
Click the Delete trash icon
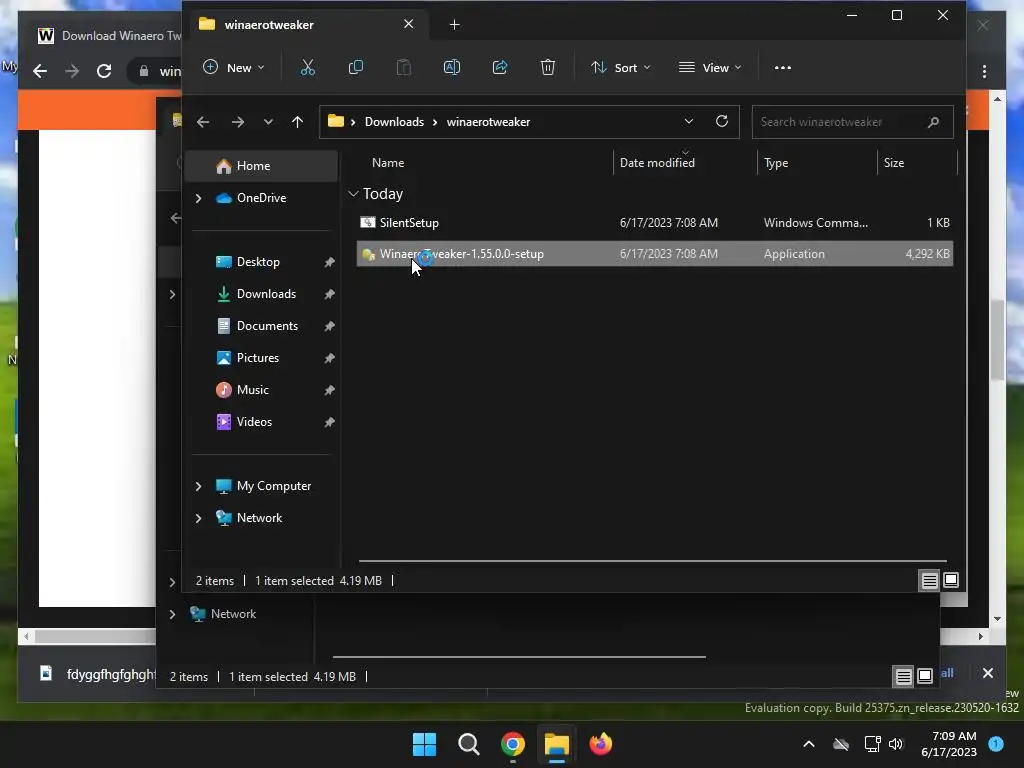548,67
